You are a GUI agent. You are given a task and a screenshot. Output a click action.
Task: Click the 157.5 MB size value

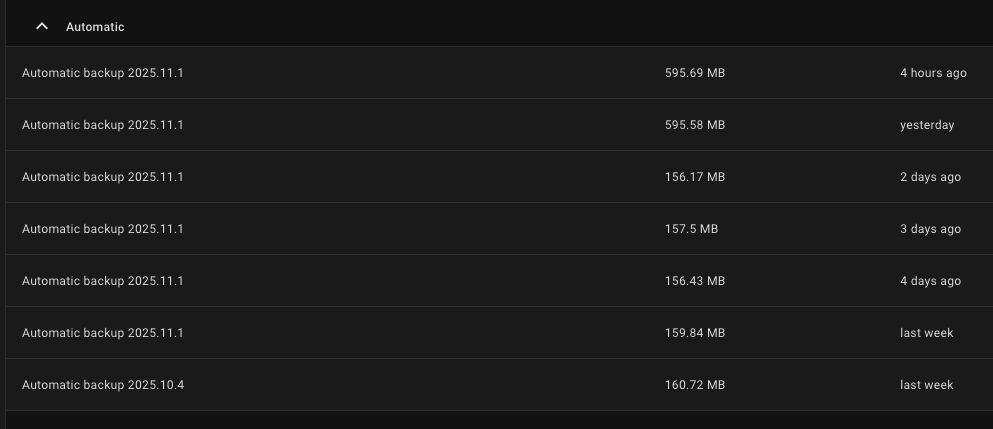click(x=691, y=229)
